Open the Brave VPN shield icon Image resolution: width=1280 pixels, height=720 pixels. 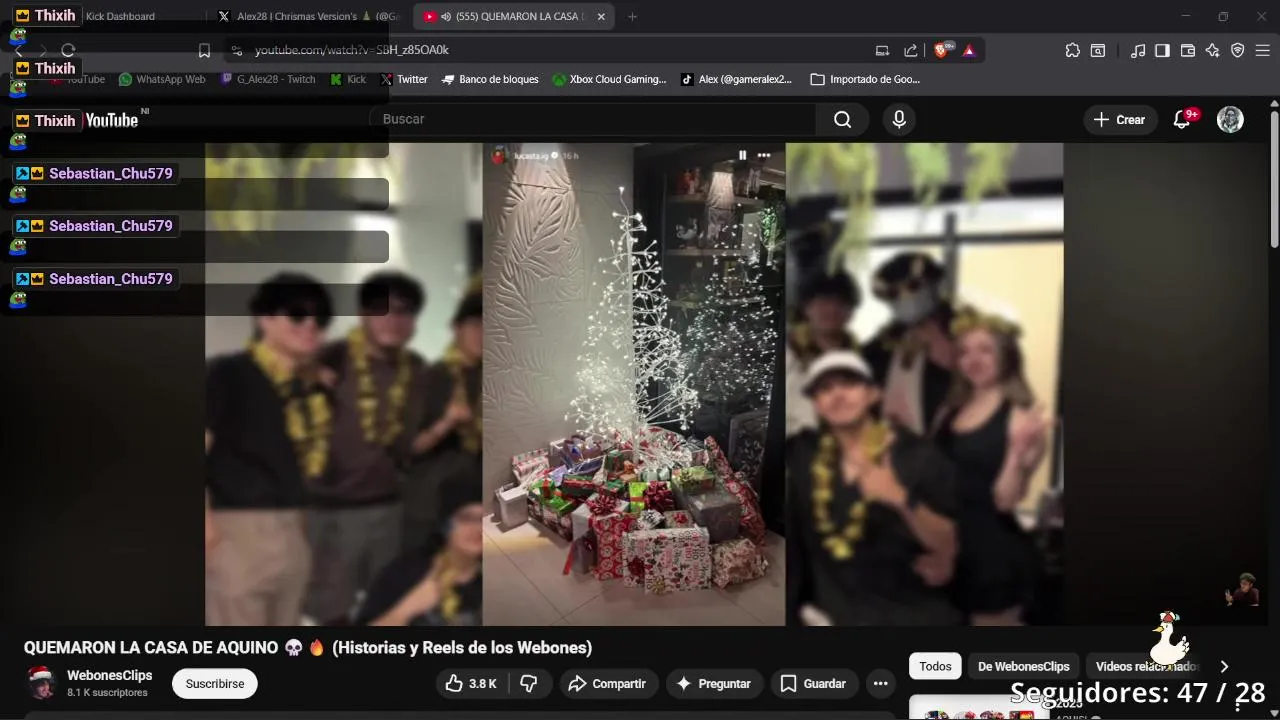click(1238, 50)
